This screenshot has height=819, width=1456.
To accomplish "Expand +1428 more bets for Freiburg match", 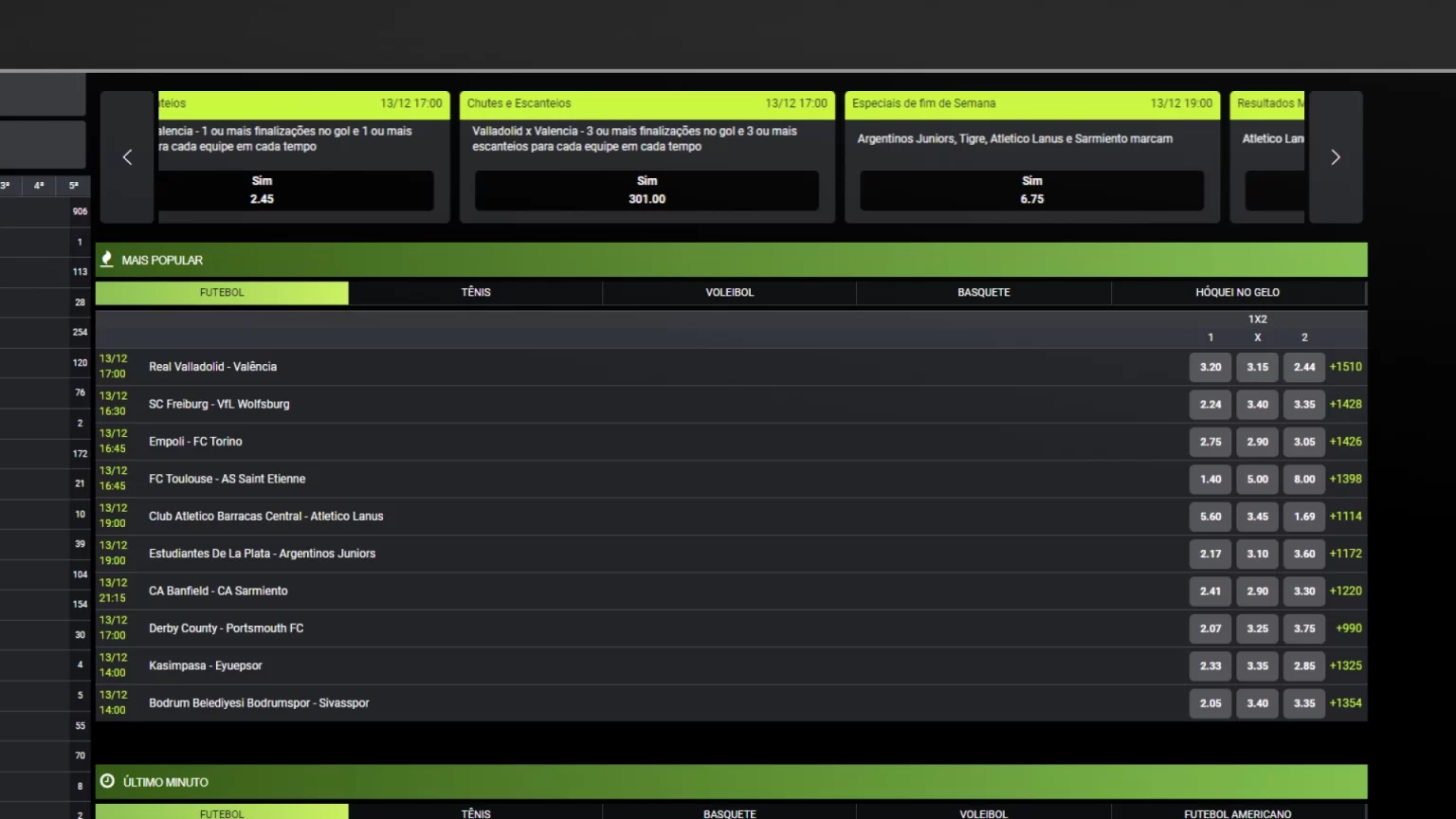I will pyautogui.click(x=1345, y=404).
